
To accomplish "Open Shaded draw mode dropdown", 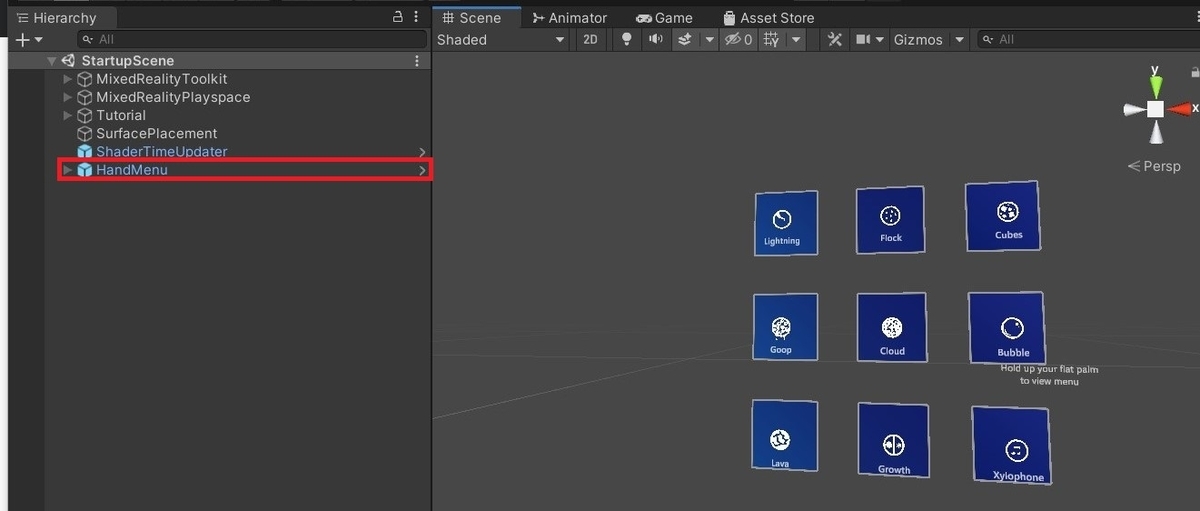I will coord(502,40).
